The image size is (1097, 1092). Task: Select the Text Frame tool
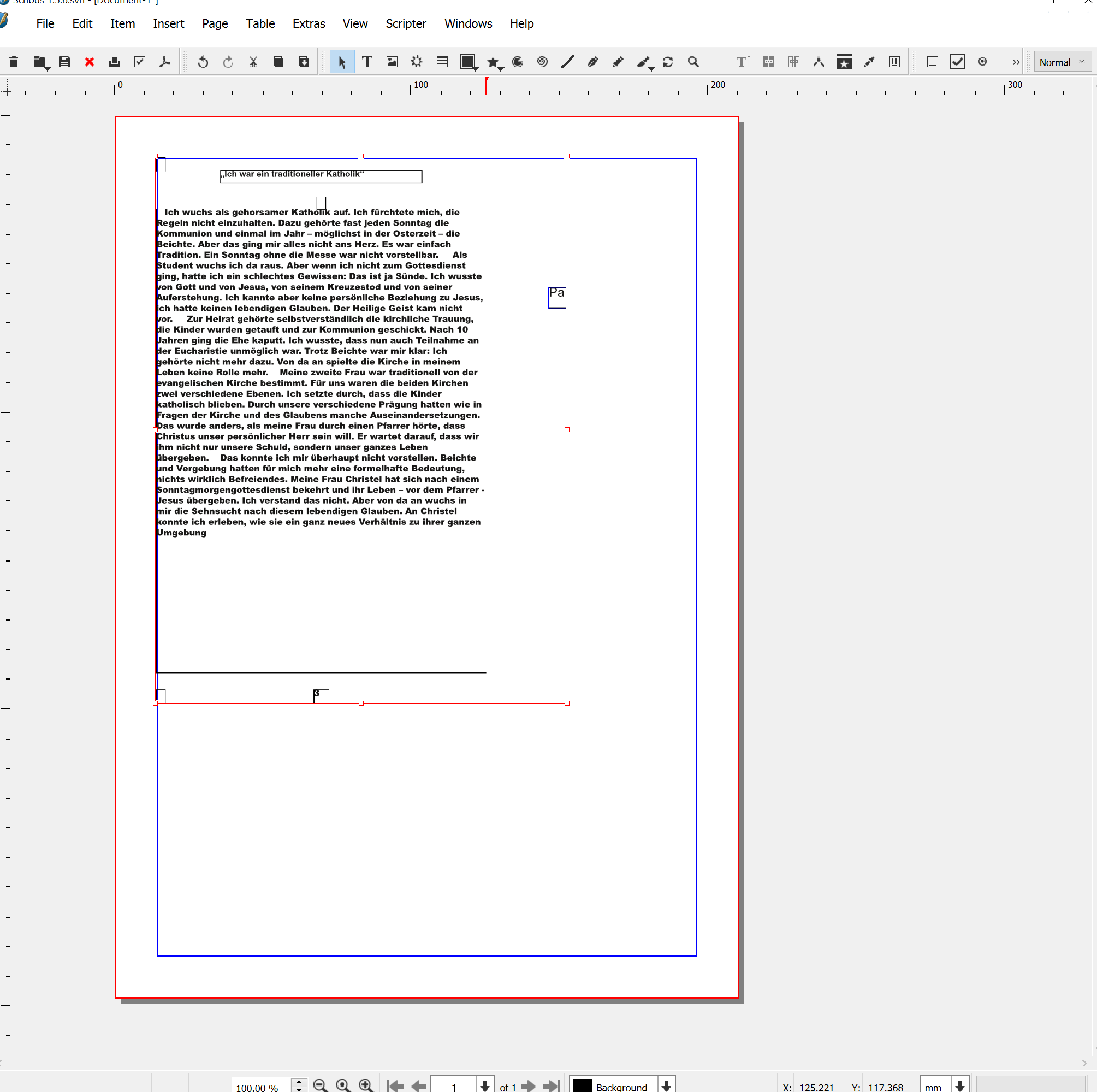tap(367, 62)
